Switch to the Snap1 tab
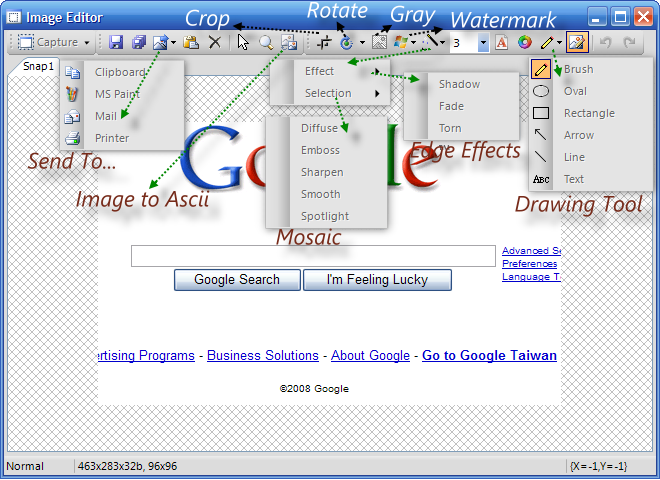The height and width of the screenshot is (480, 660). pos(38,67)
